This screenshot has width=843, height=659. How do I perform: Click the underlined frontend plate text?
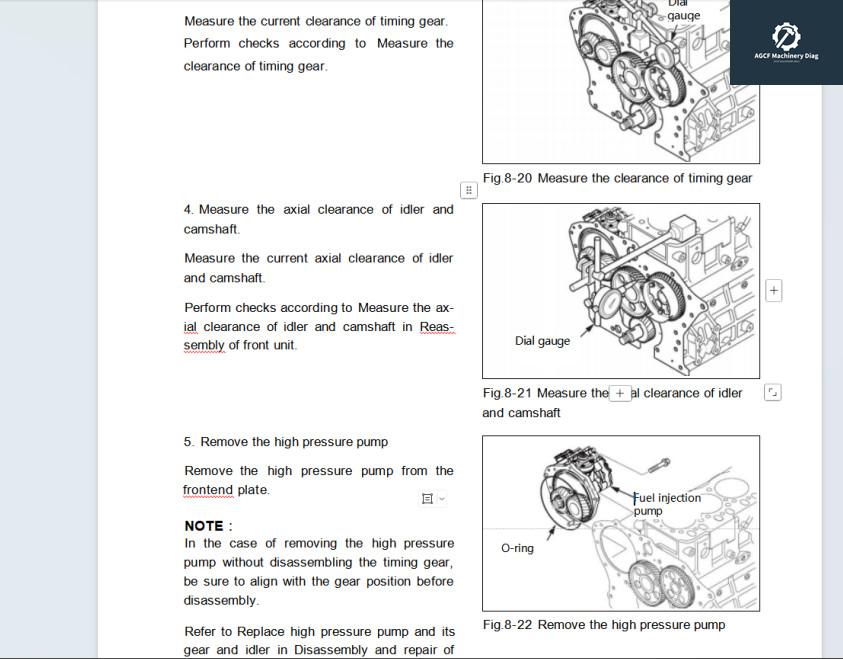point(207,490)
